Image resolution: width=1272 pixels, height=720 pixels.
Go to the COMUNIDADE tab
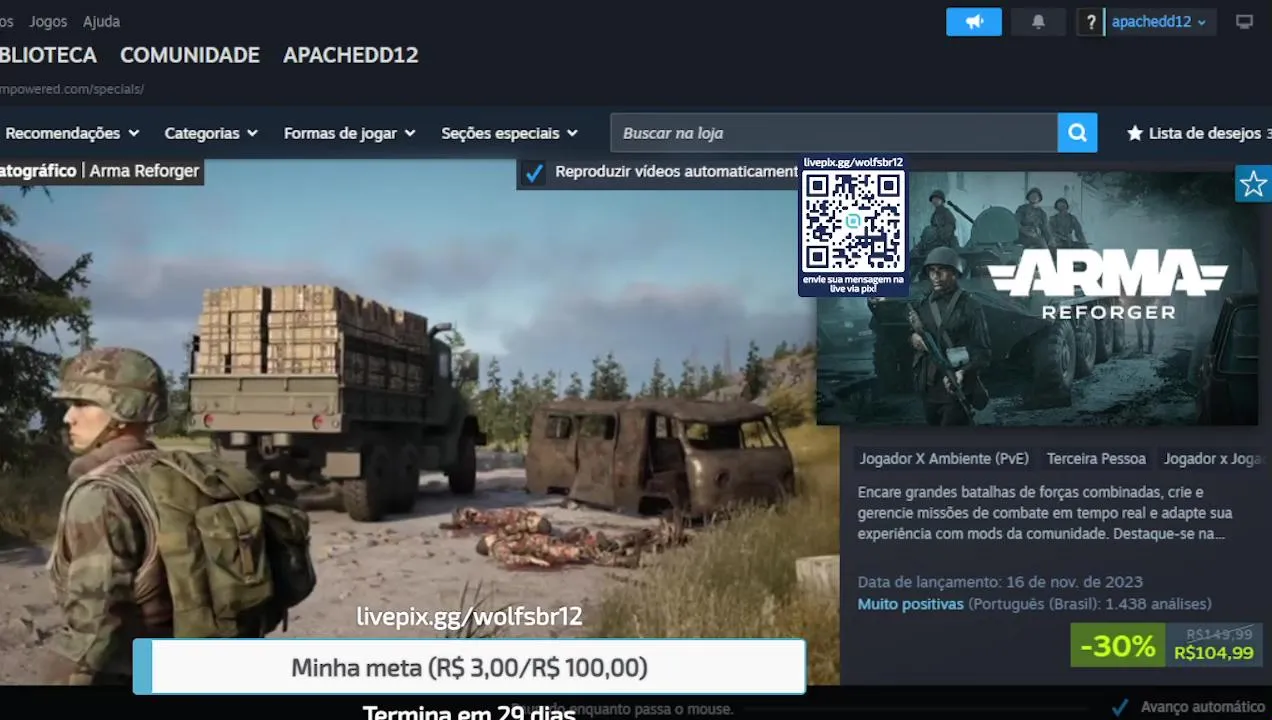[x=190, y=55]
